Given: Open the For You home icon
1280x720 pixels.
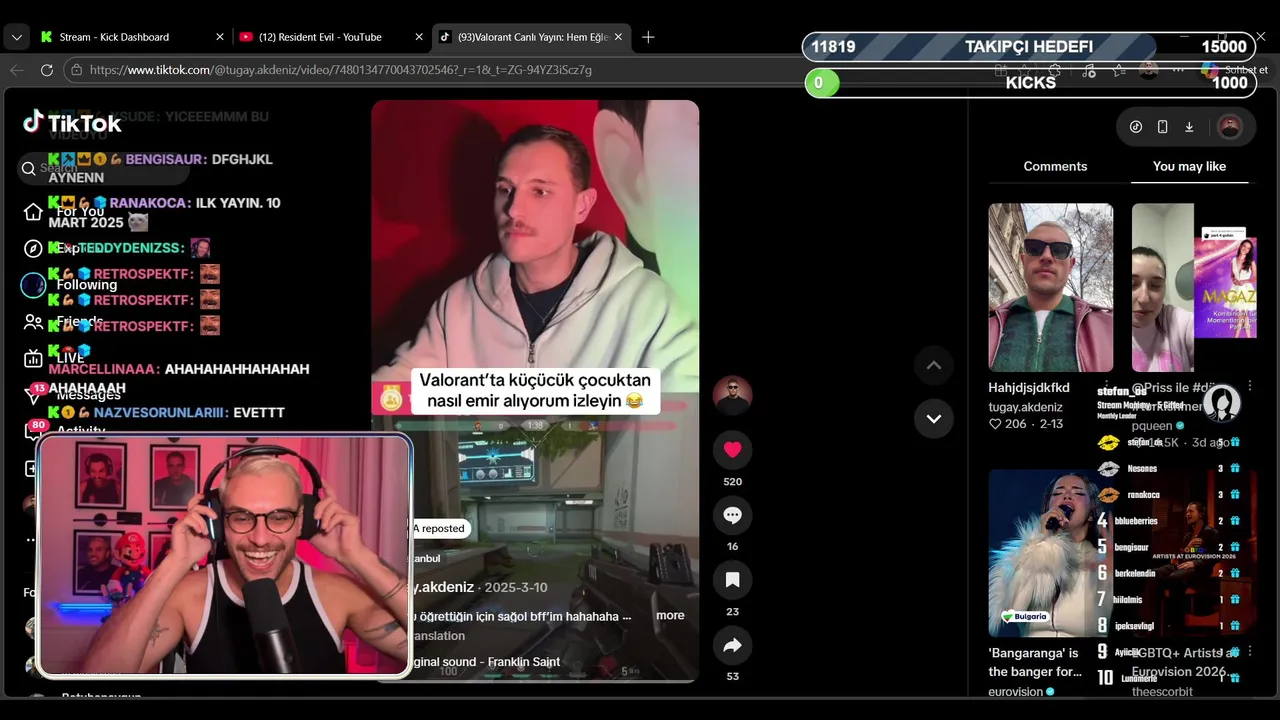Looking at the screenshot, I should tap(33, 212).
